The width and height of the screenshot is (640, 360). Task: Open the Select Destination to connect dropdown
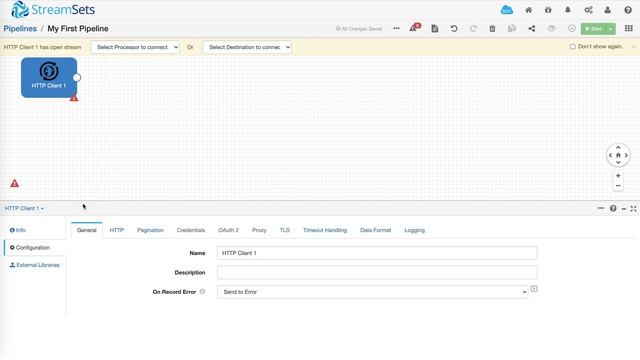247,47
